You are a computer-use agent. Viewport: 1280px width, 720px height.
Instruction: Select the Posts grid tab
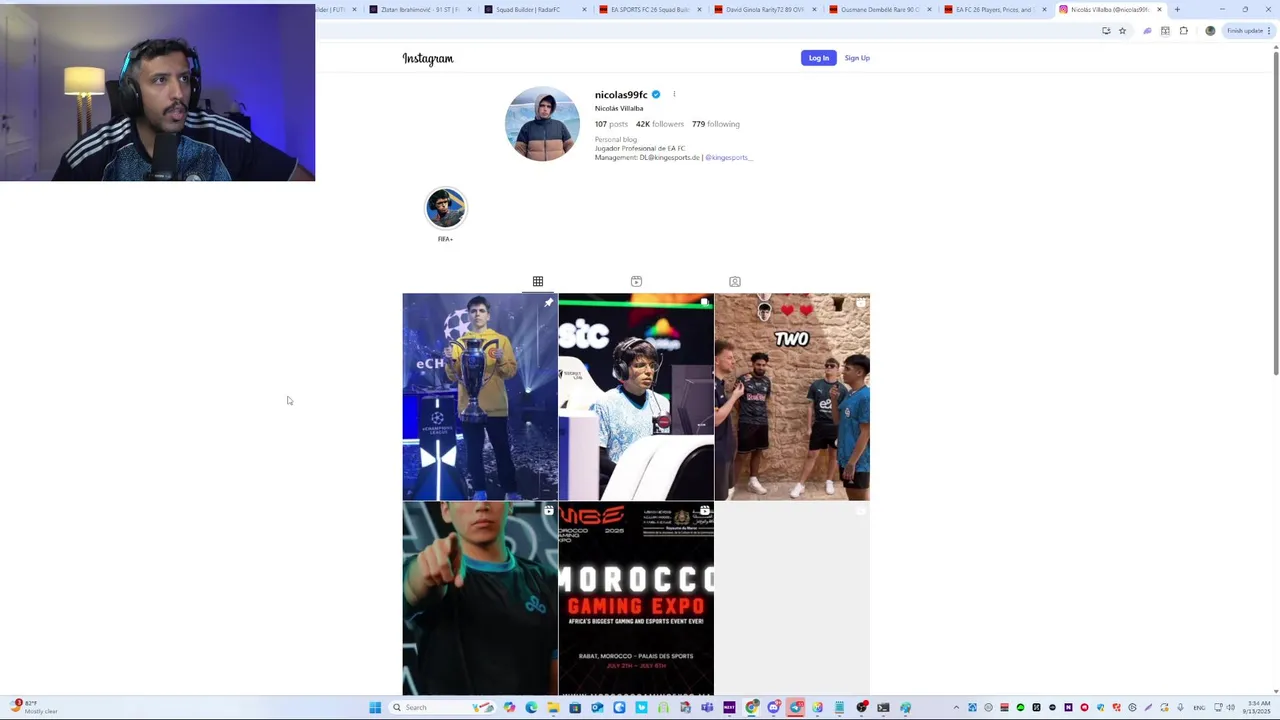coord(538,281)
